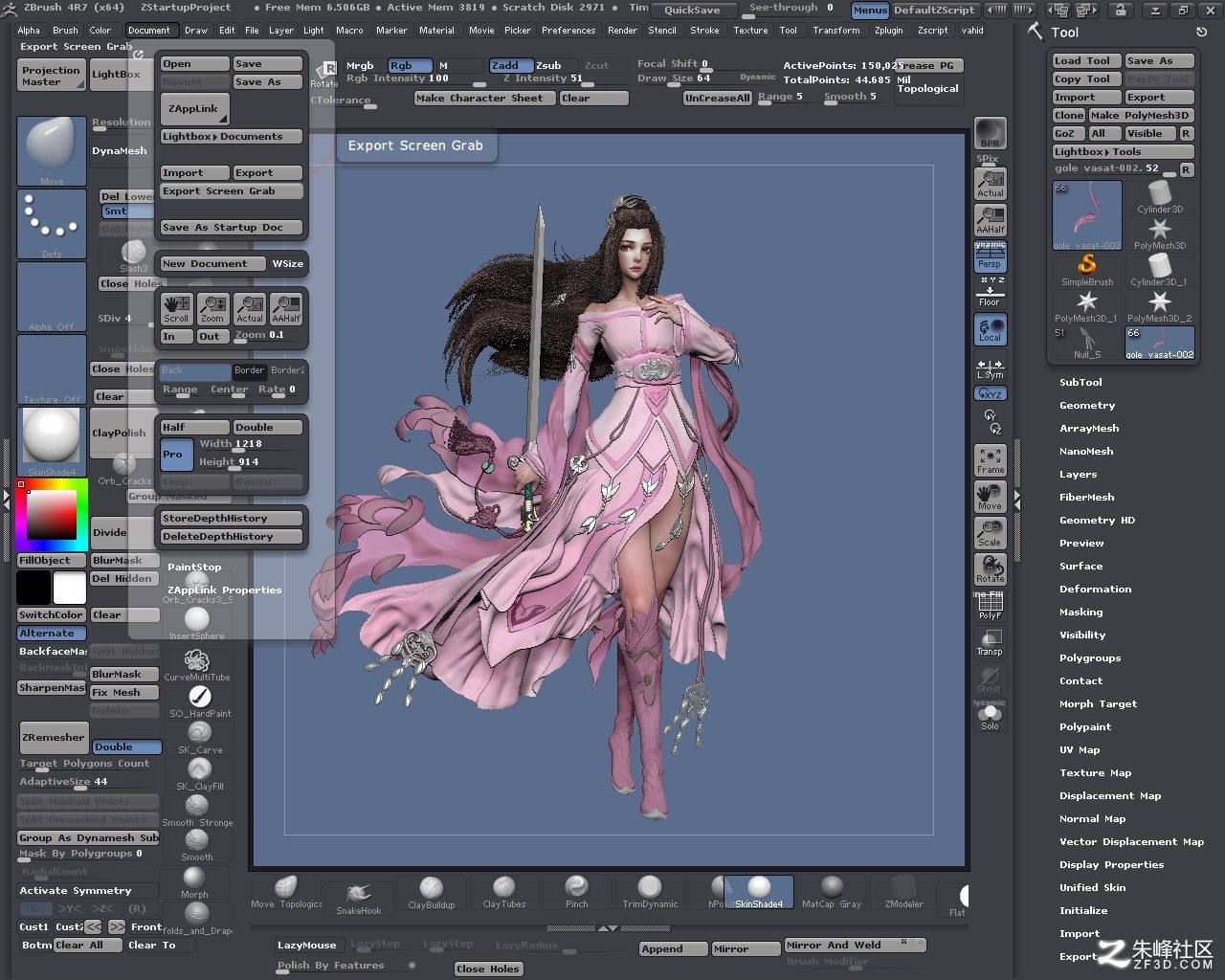This screenshot has width=1225, height=980.
Task: Select the SK_Carve brush
Action: pos(200,738)
